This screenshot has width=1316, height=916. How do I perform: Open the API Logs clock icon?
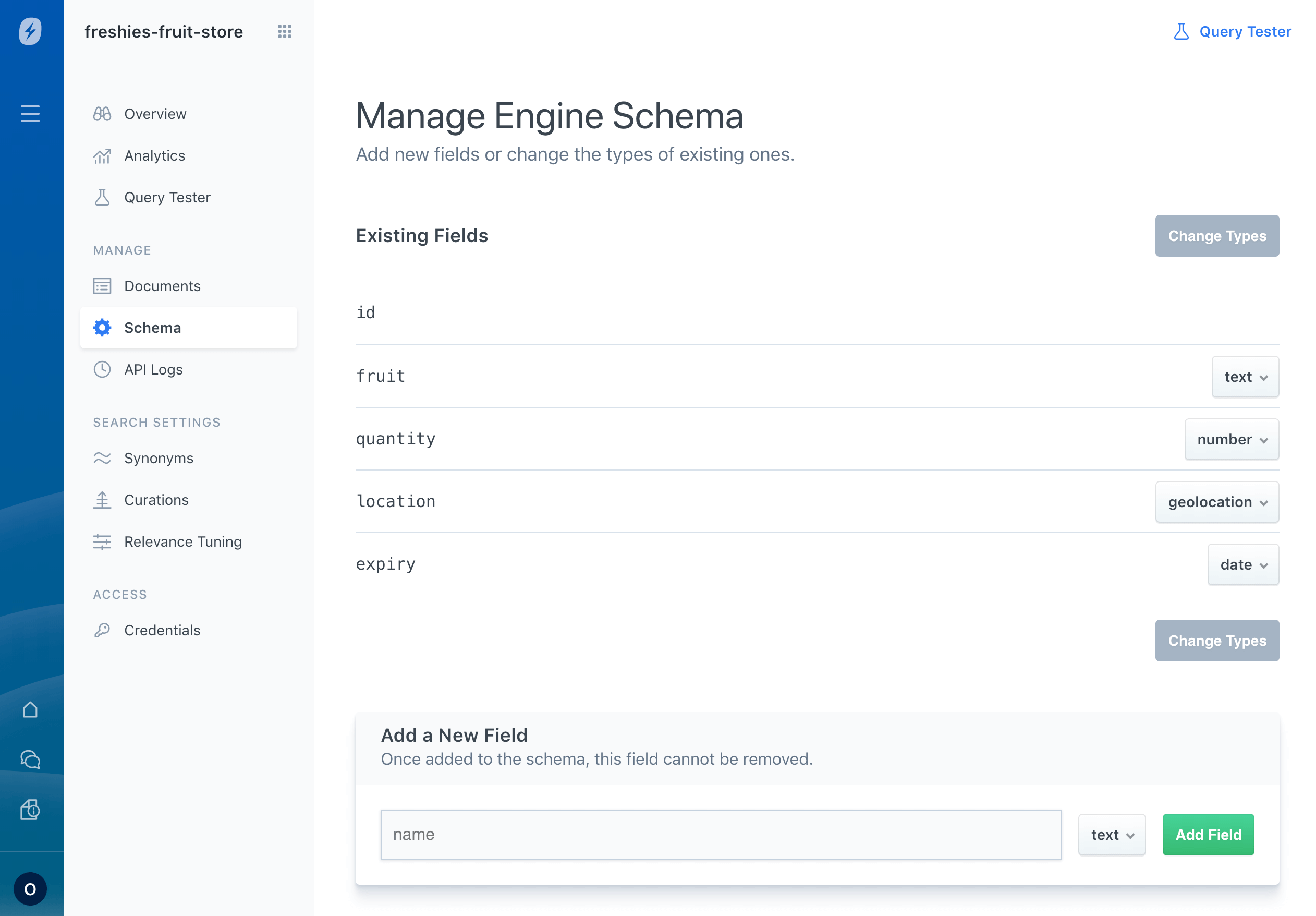pos(102,369)
